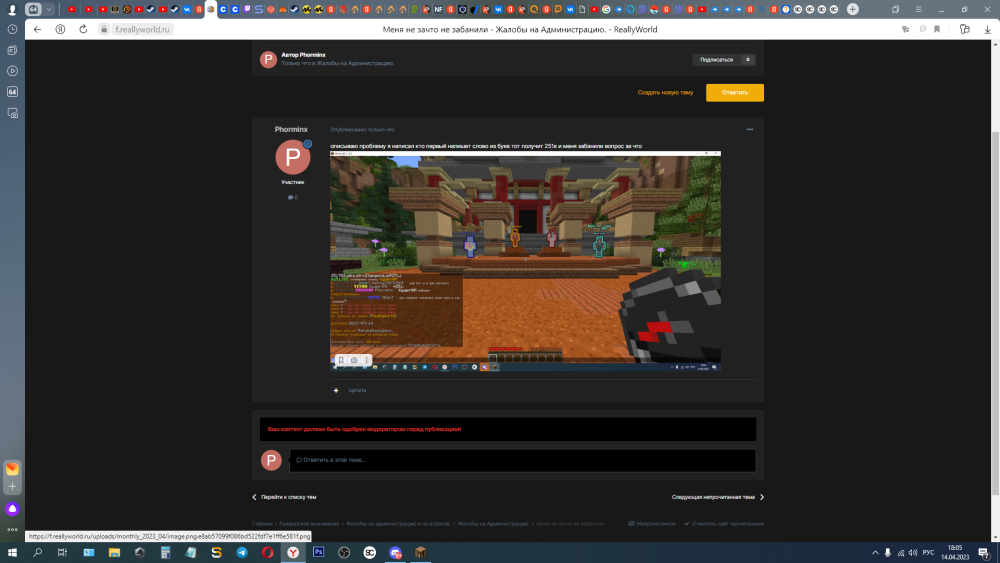Open image overlay vertical dots menu
This screenshot has width=1000, height=563.
(367, 360)
